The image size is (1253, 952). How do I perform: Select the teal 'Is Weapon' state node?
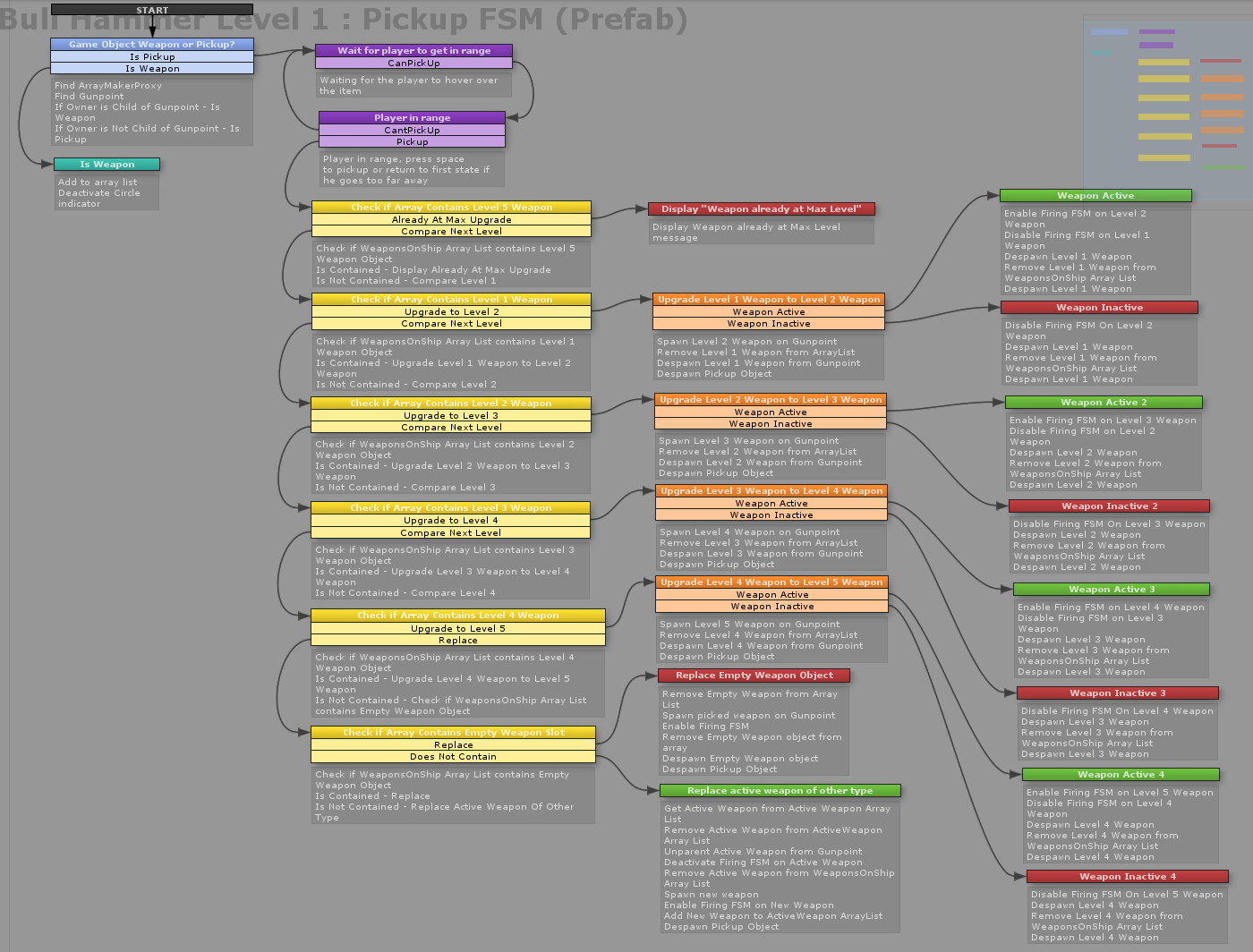[107, 165]
